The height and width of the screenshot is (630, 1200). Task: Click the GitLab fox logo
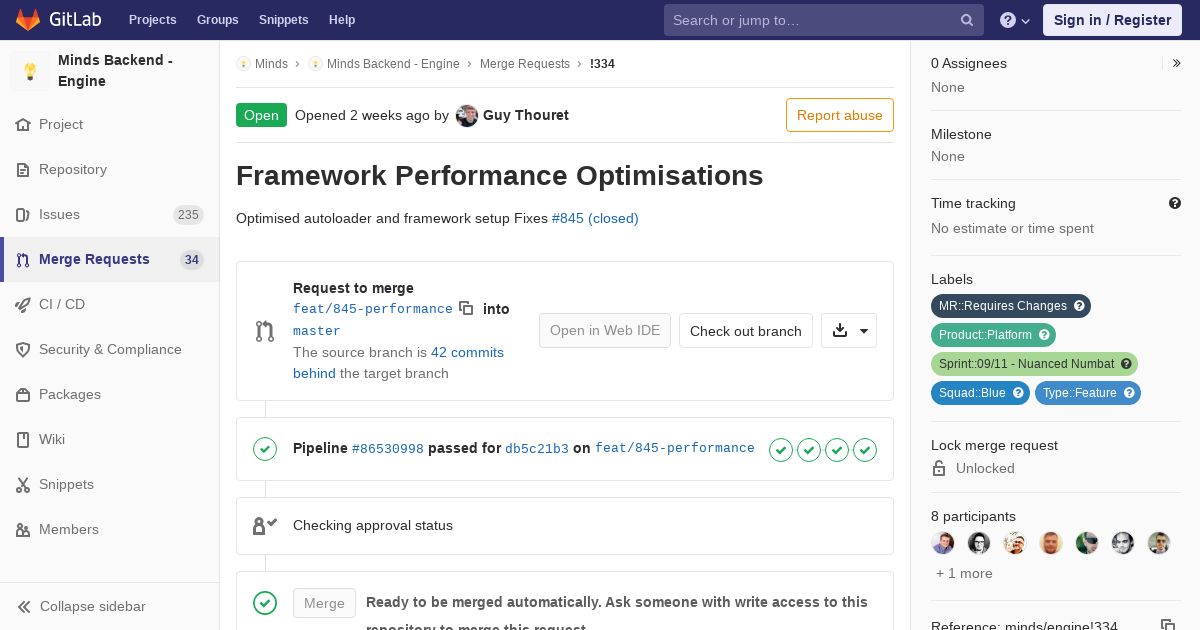point(28,20)
